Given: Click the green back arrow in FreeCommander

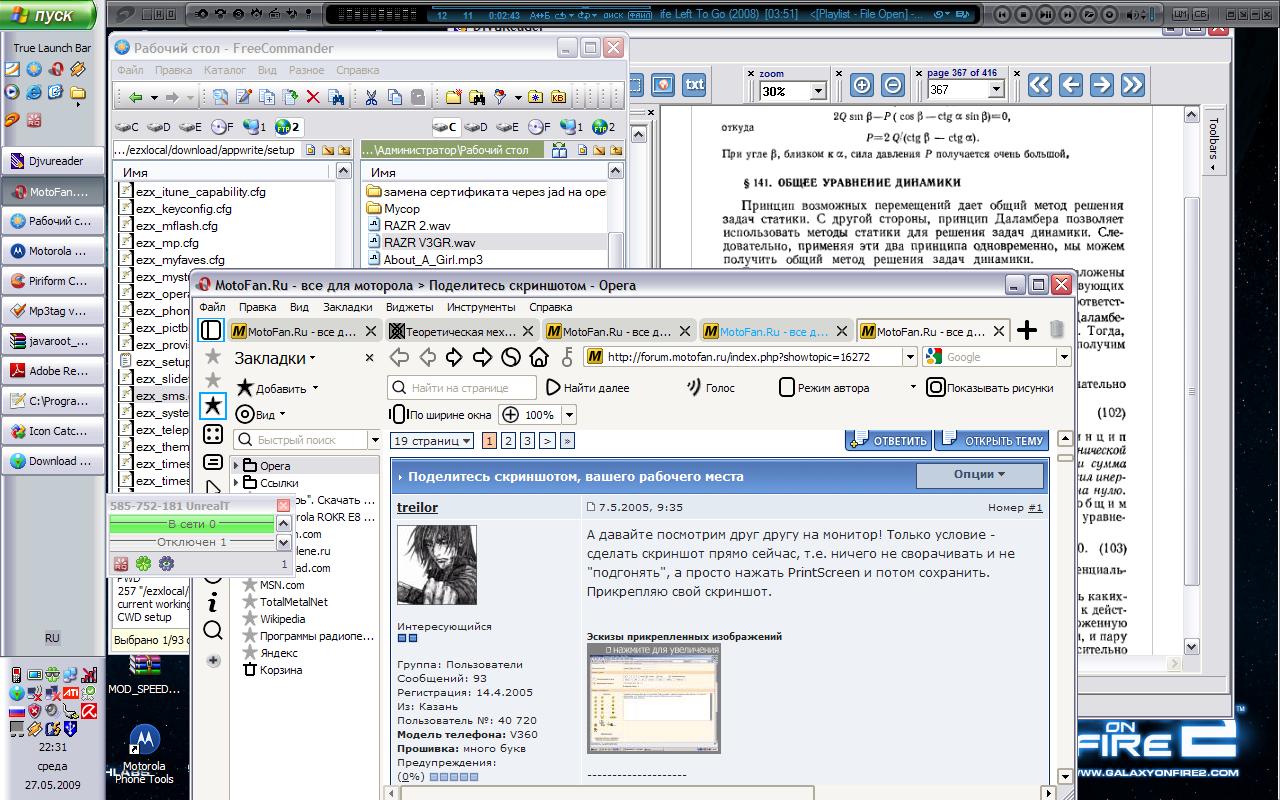Looking at the screenshot, I should pyautogui.click(x=135, y=97).
